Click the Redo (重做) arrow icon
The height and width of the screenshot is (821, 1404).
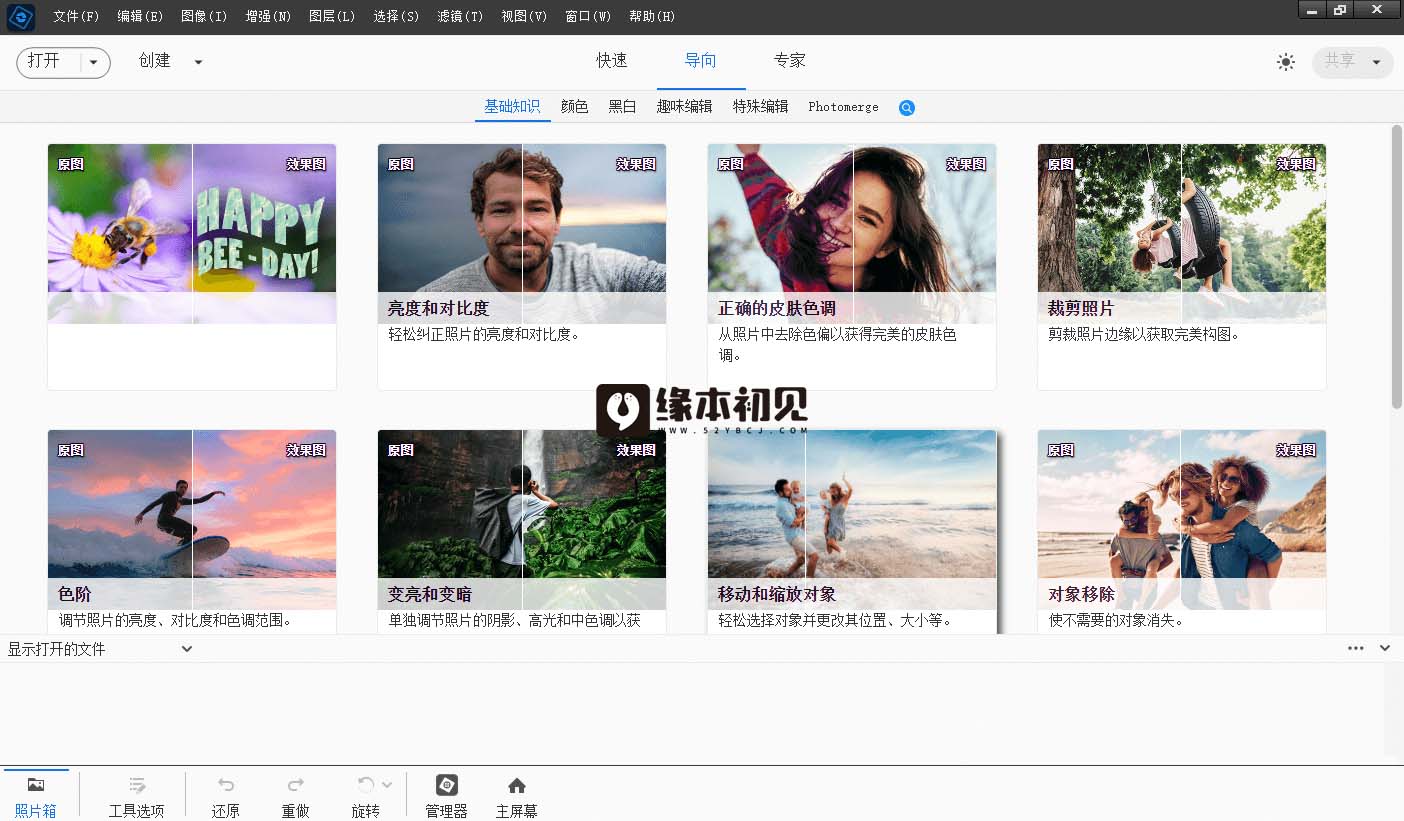coord(296,785)
